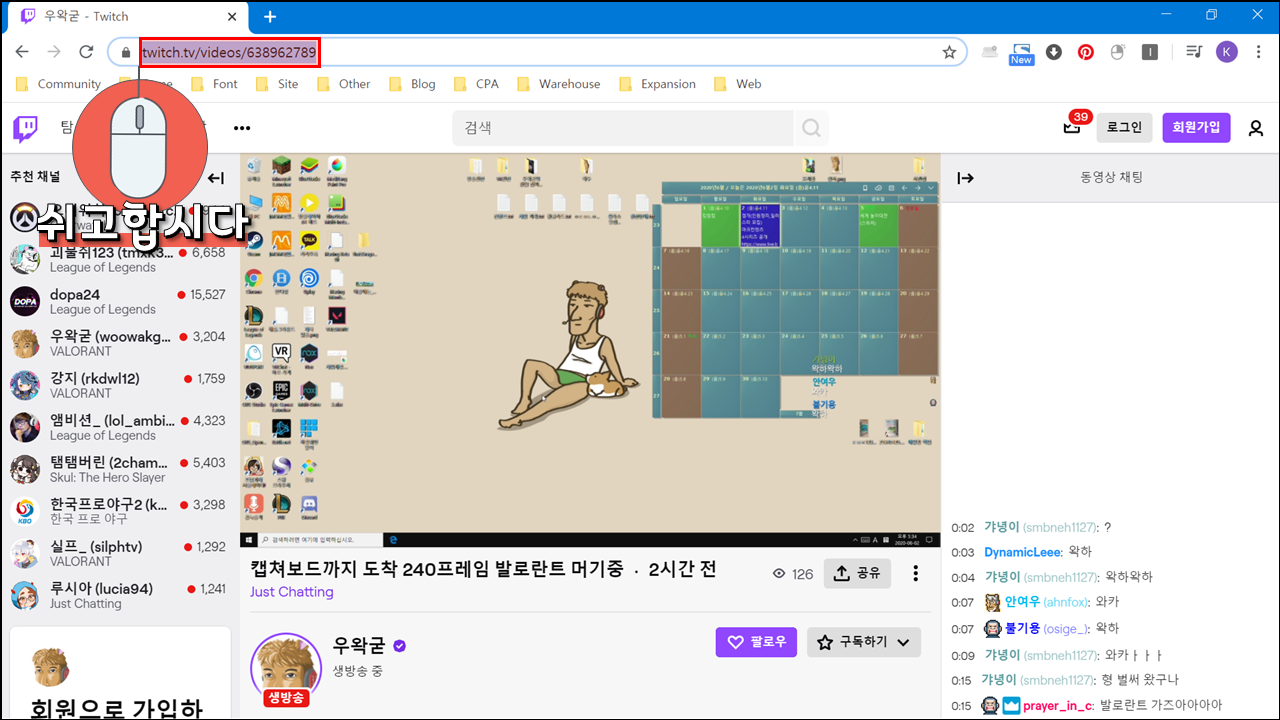Open the Other bookmark folder
This screenshot has width=1280, height=720.
pos(344,84)
